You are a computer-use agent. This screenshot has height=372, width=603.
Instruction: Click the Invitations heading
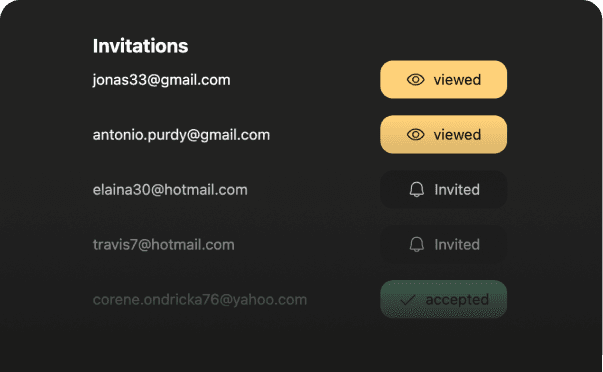click(x=140, y=46)
